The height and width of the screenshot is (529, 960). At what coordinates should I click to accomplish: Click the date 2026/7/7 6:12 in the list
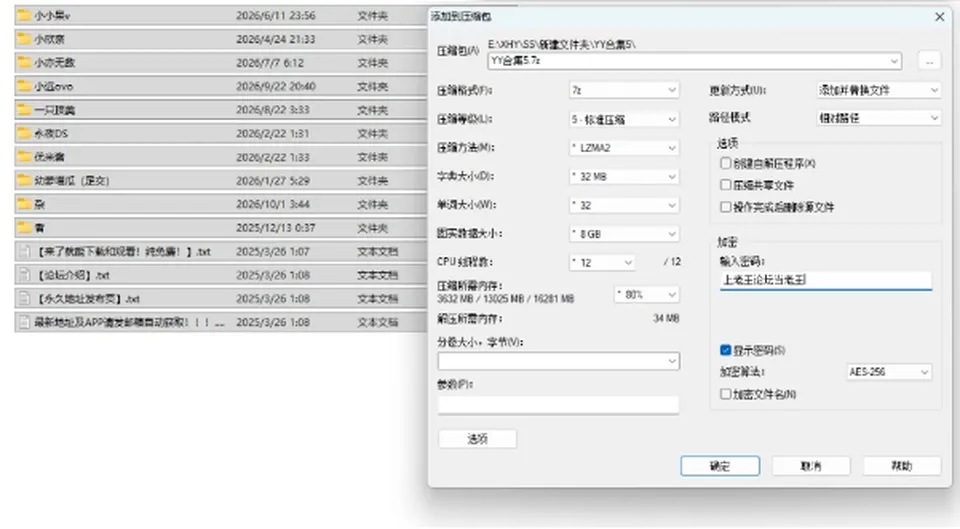(x=270, y=63)
